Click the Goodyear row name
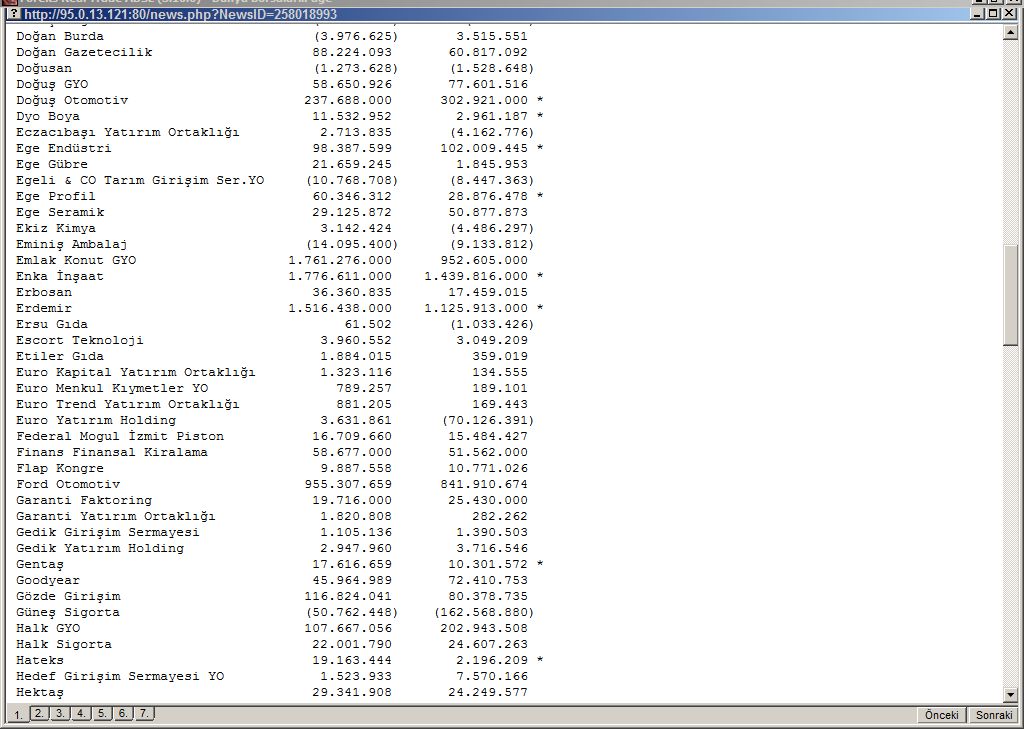This screenshot has height=729, width=1024. click(48, 581)
